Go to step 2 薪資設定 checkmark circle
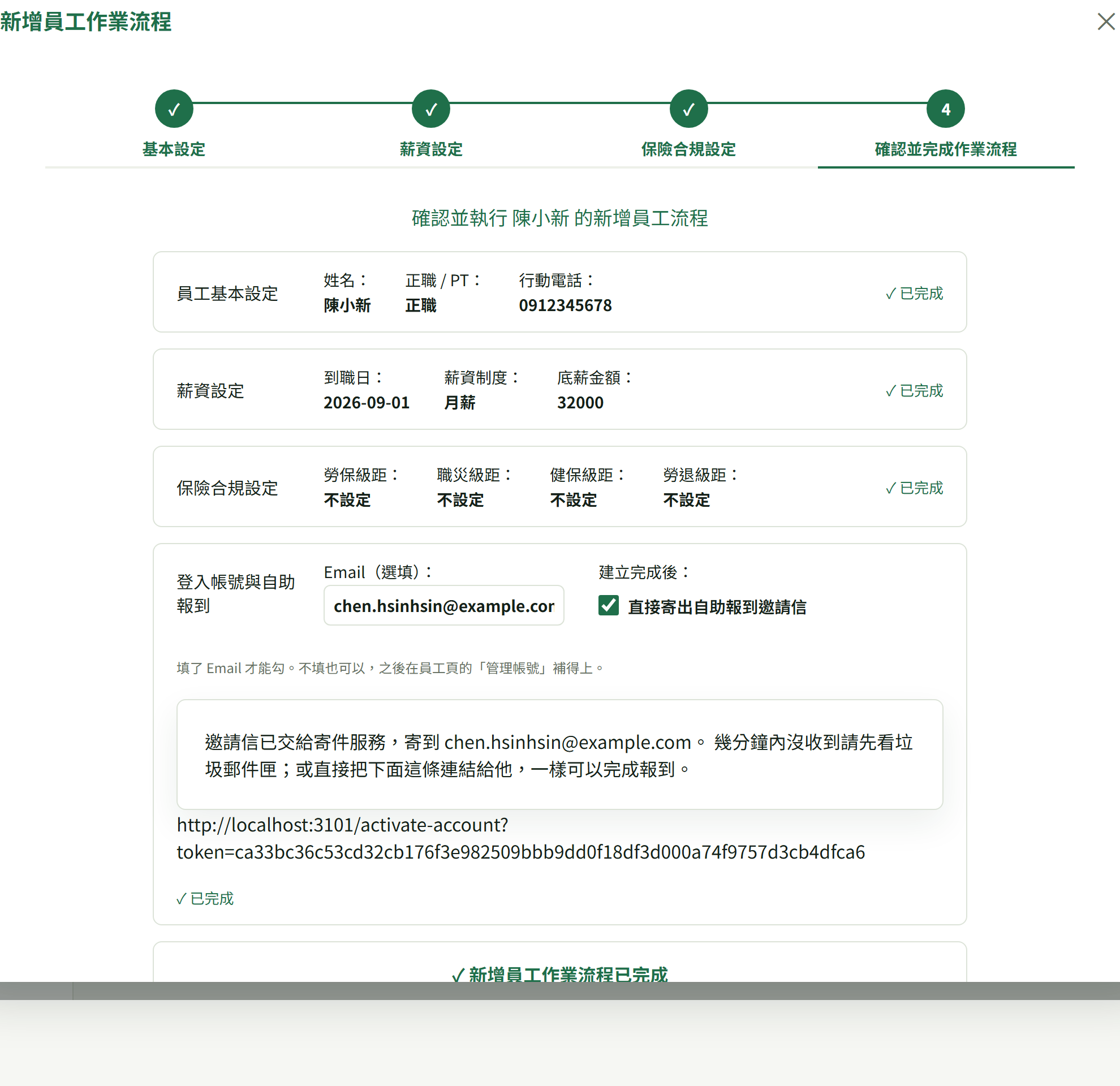Screen dimensions: 1120x1086 coord(431,109)
